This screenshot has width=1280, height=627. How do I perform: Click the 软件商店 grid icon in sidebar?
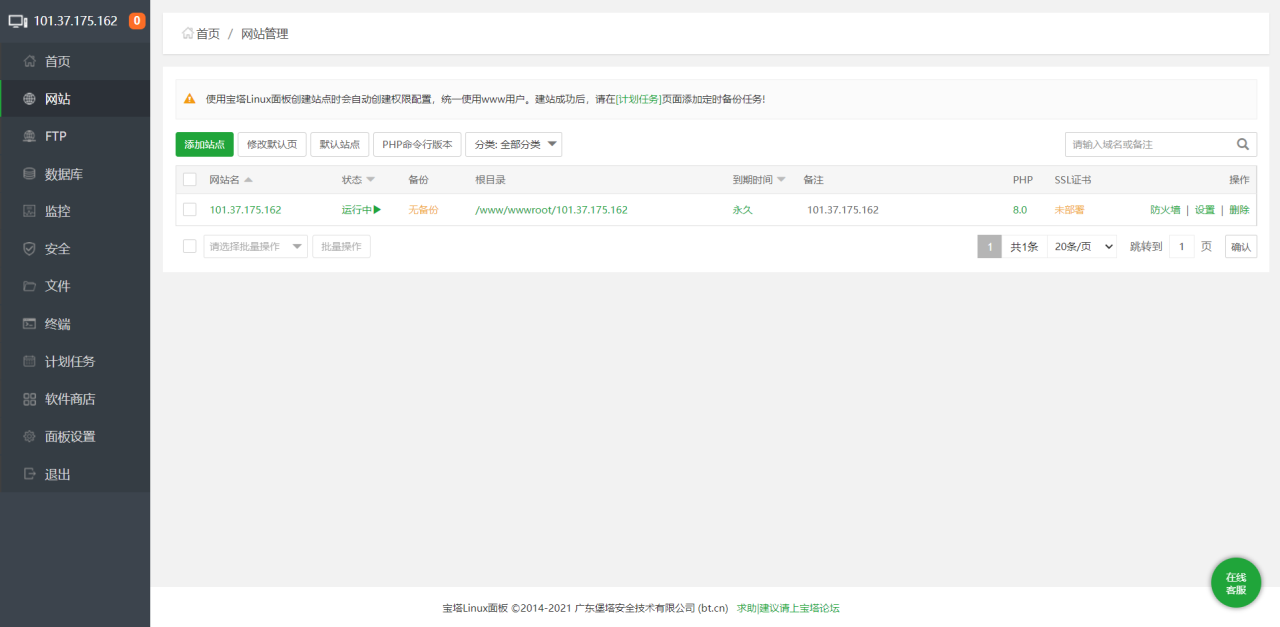coord(29,399)
